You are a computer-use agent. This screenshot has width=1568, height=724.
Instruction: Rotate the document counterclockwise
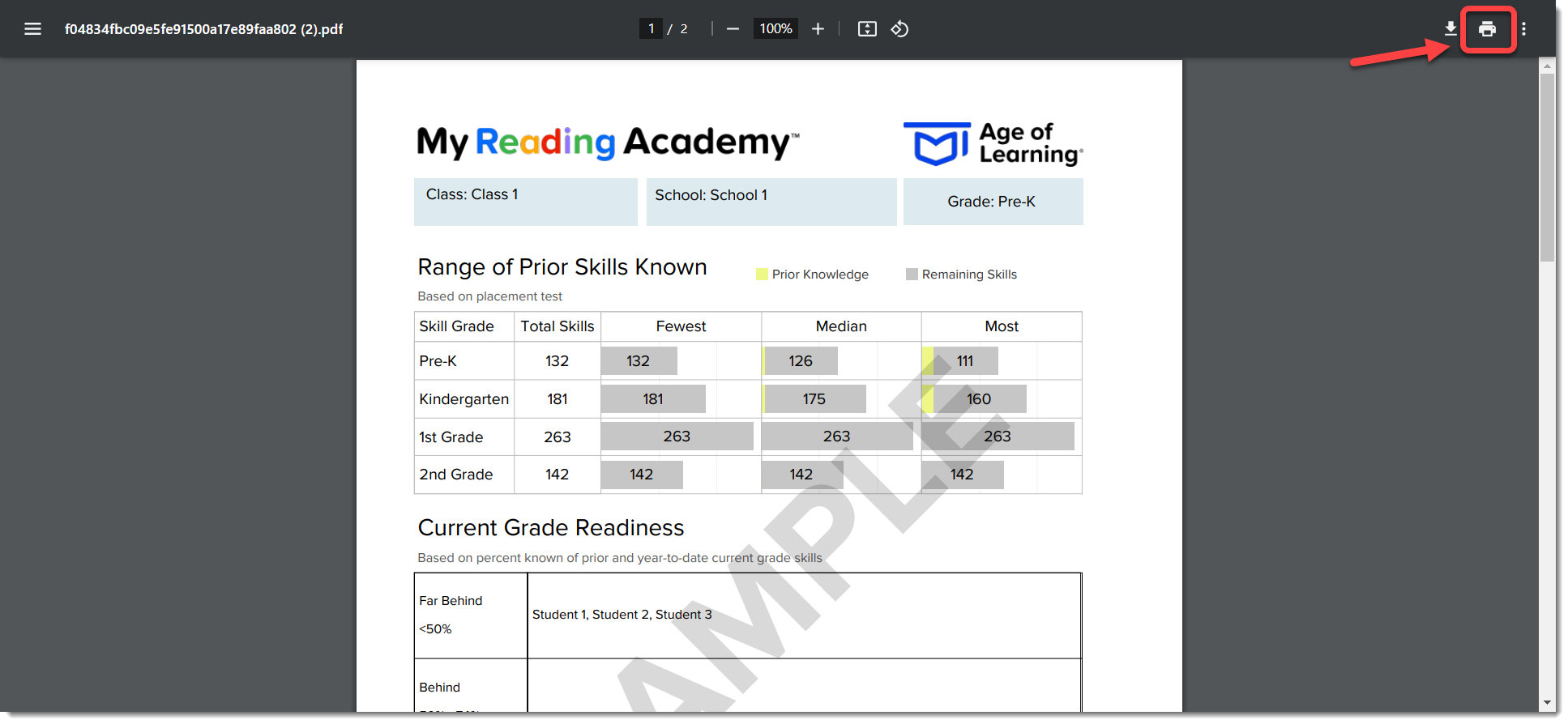point(899,29)
